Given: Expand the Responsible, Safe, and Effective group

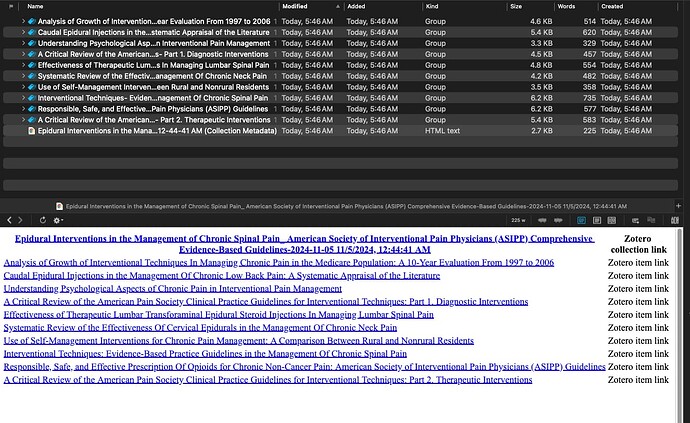Looking at the screenshot, I should click(21, 109).
